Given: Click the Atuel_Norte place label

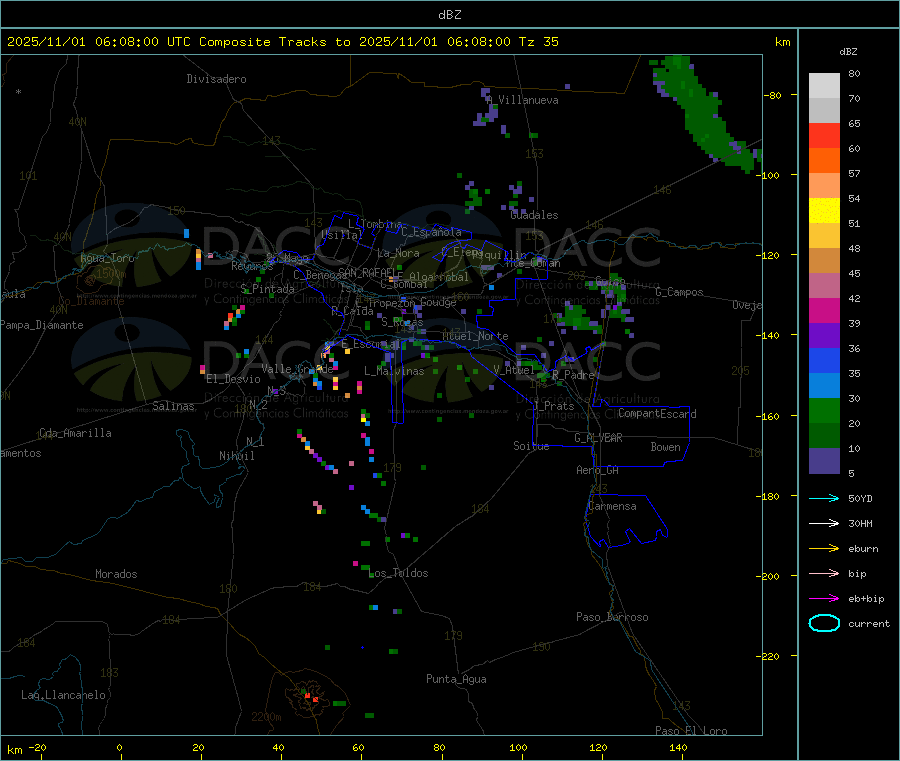Looking at the screenshot, I should (475, 336).
